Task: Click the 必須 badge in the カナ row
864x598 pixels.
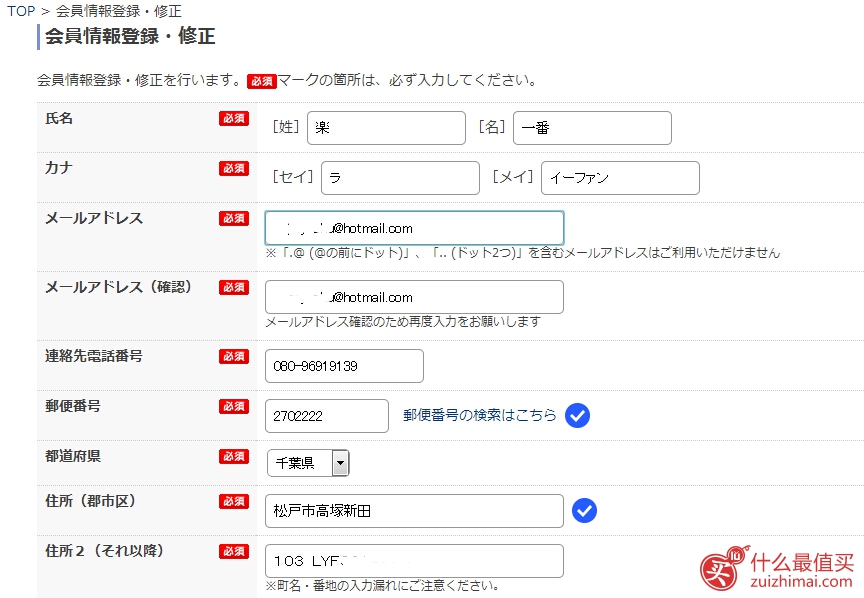Action: (x=234, y=168)
